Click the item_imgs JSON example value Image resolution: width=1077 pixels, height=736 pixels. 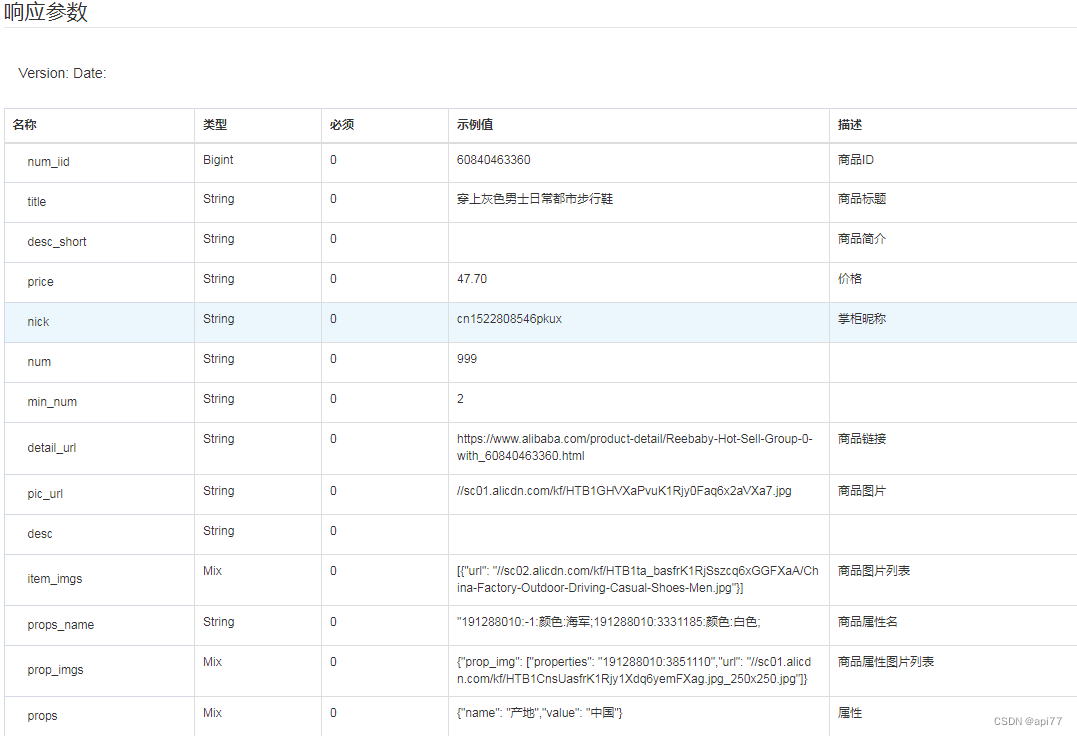(637, 579)
